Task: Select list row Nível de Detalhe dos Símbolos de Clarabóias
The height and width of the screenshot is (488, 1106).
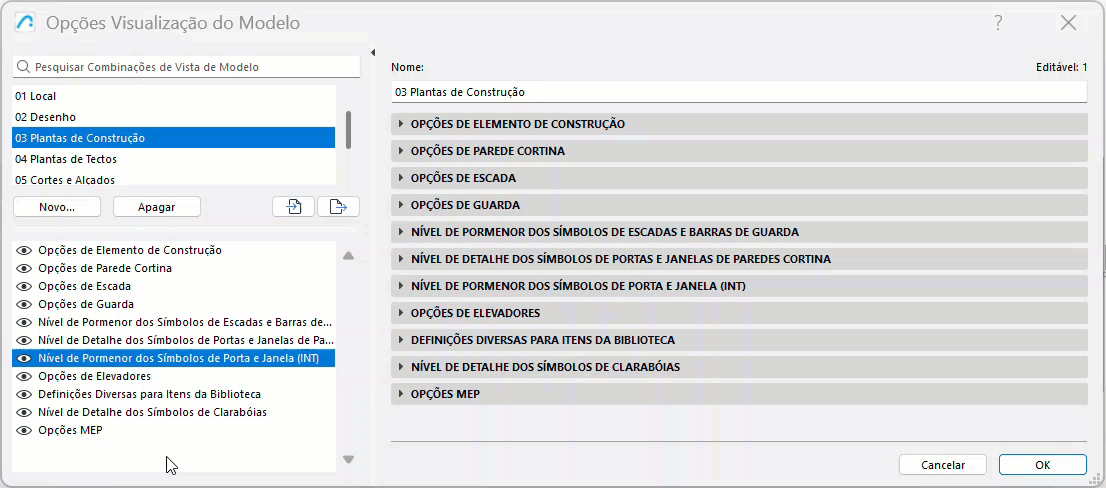Action: [174, 413]
